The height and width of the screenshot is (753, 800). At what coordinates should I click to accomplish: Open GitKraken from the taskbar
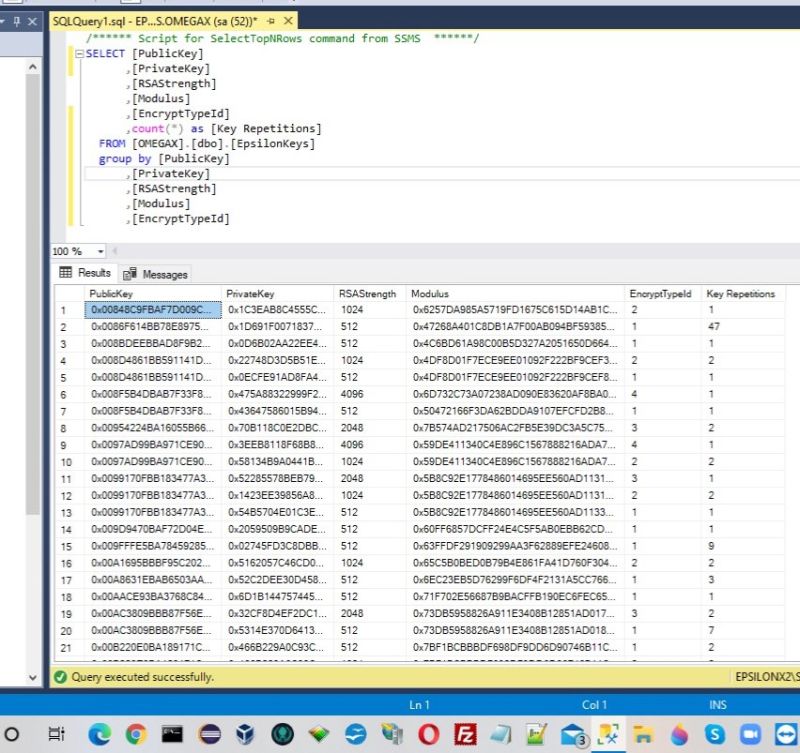[x=282, y=734]
